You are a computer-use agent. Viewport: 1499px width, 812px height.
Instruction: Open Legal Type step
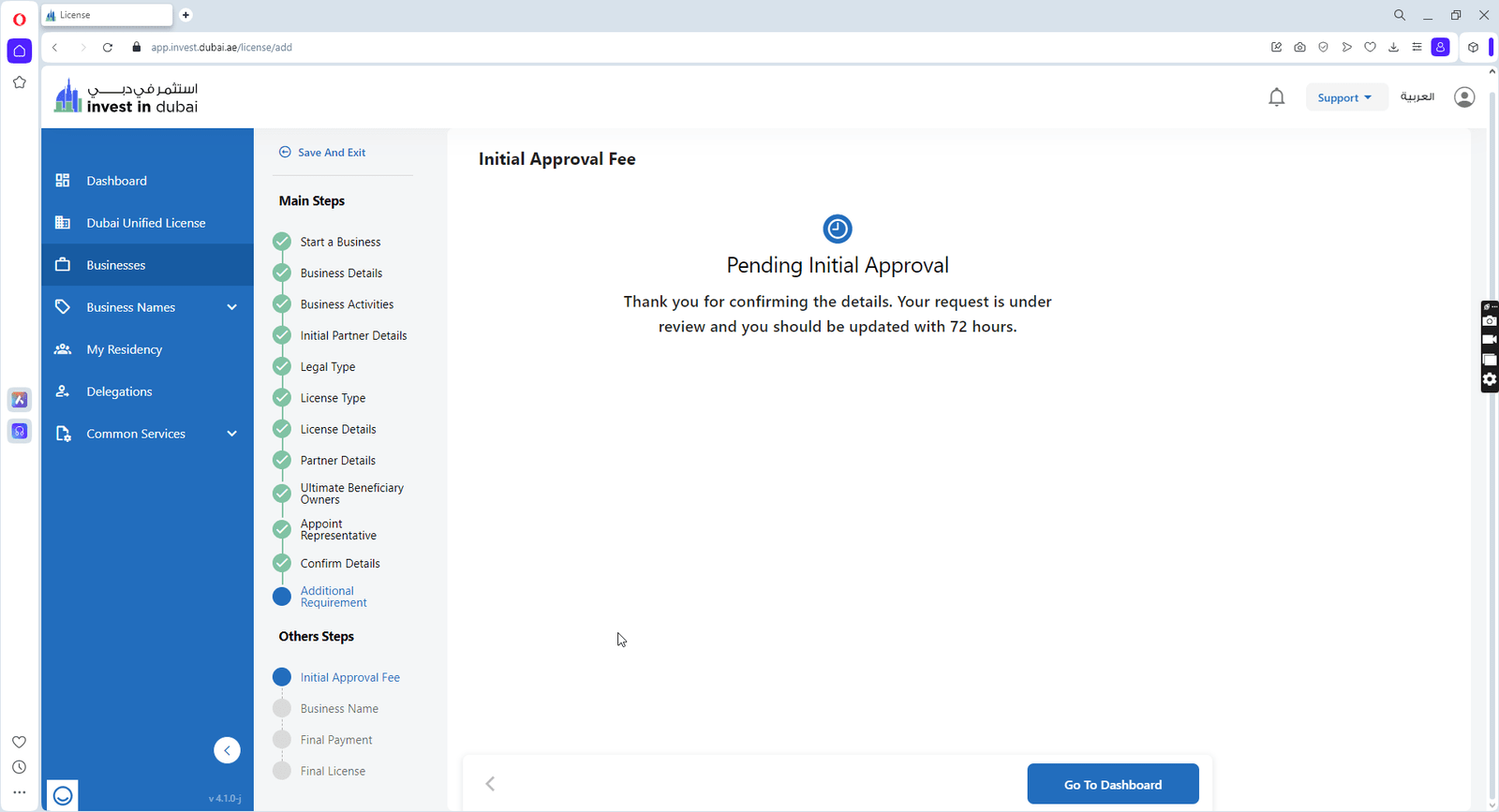[328, 367]
